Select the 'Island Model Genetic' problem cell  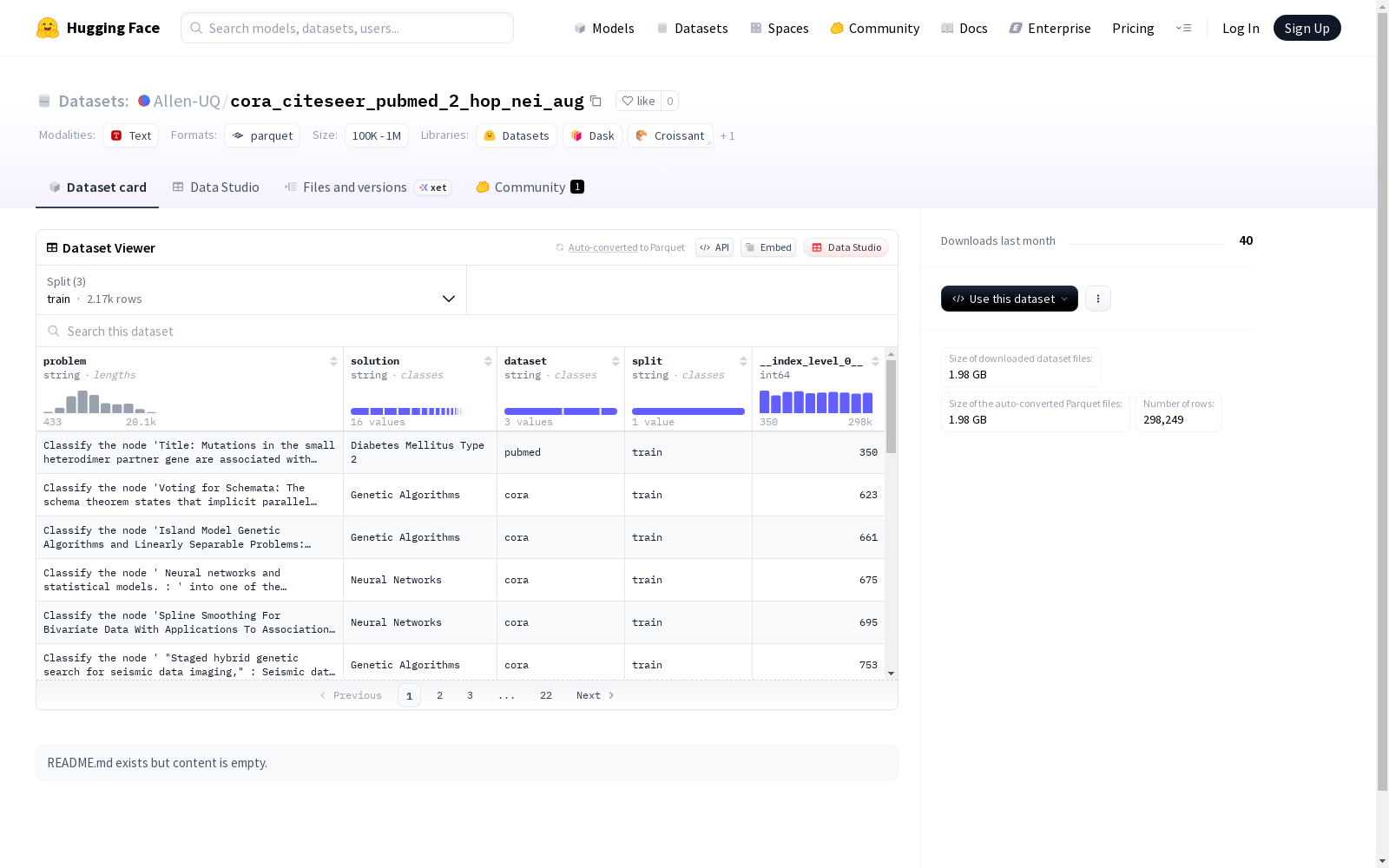coord(189,537)
